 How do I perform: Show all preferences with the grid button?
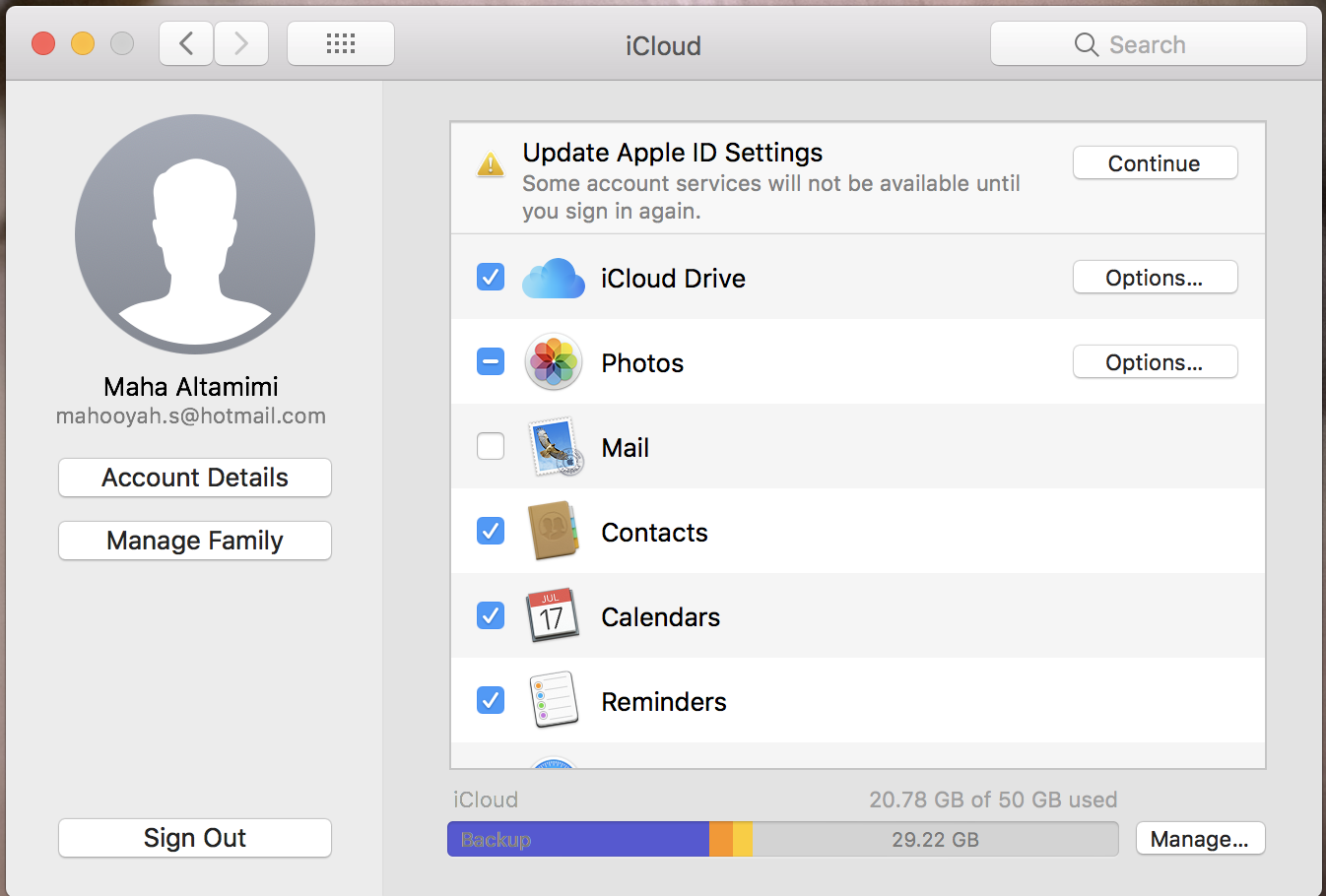341,43
